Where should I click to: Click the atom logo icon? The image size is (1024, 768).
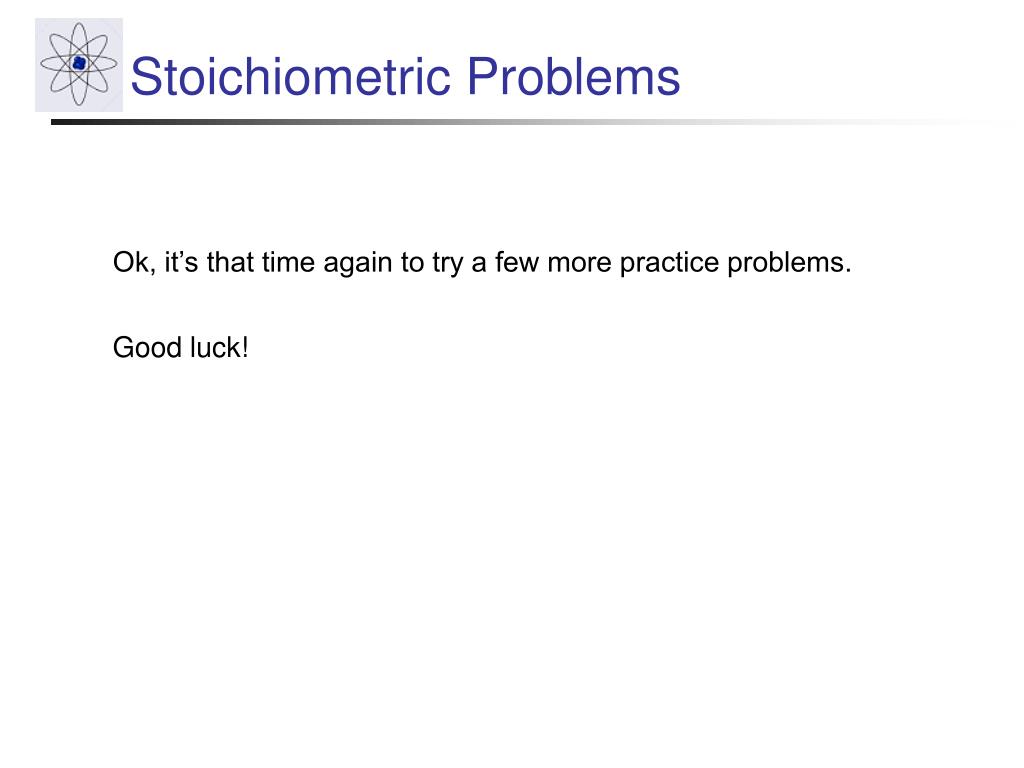tap(78, 64)
